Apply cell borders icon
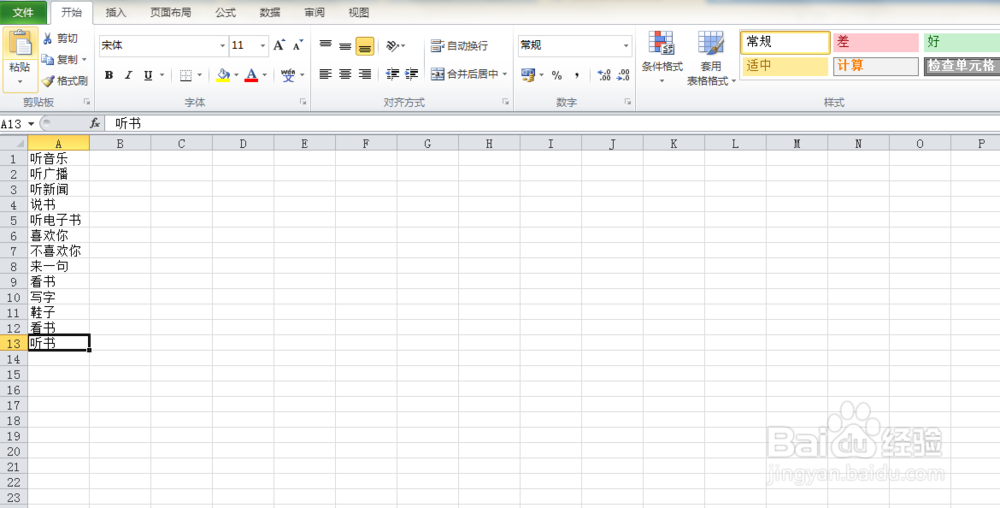 186,75
